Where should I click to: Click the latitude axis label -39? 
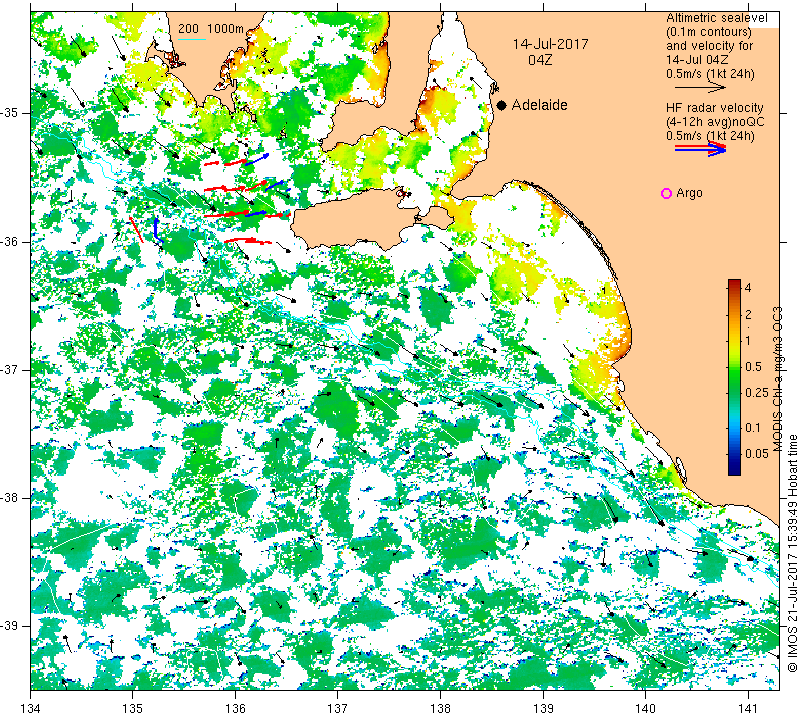[x=11, y=626]
